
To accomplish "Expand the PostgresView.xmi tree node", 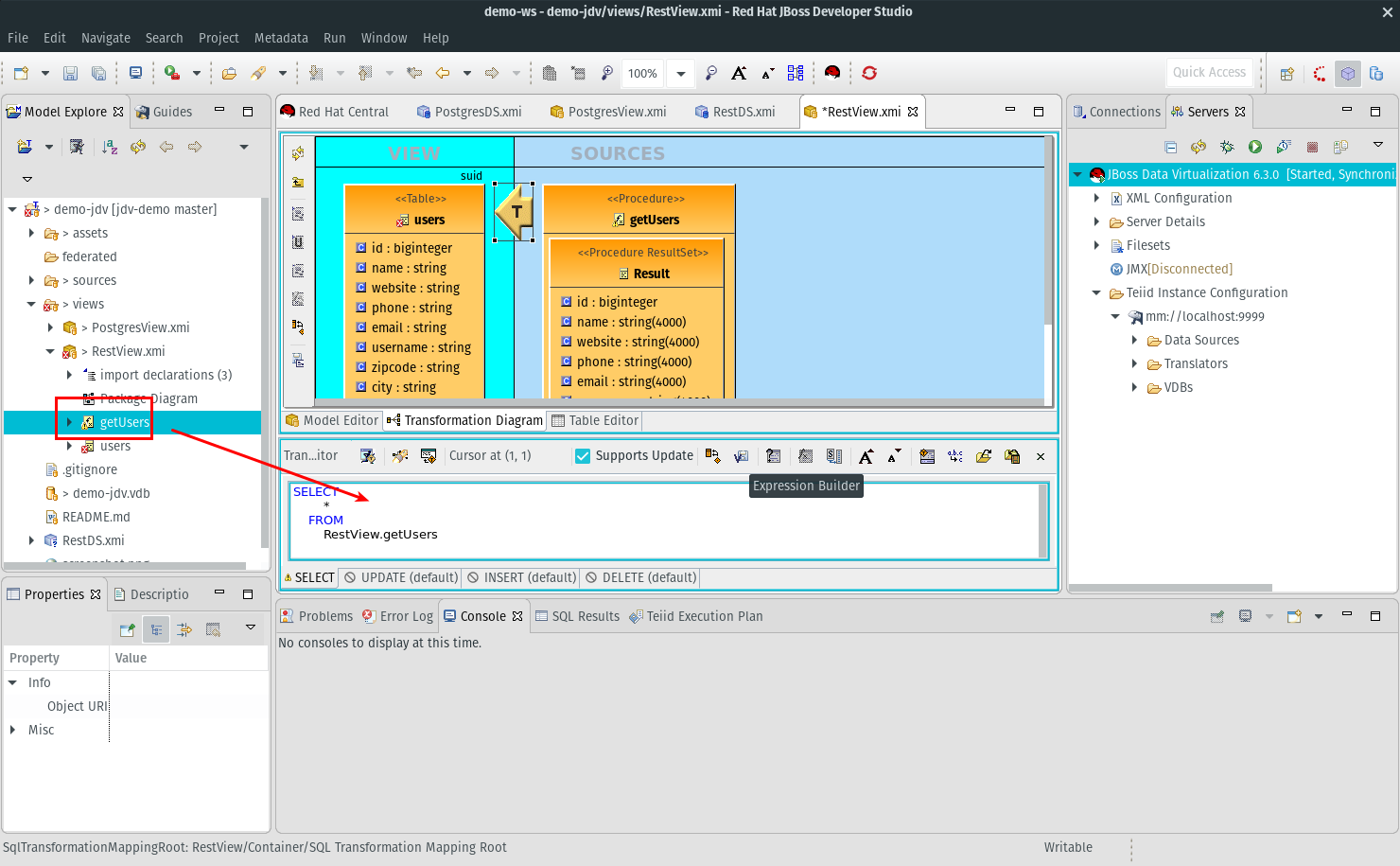I will pos(50,327).
